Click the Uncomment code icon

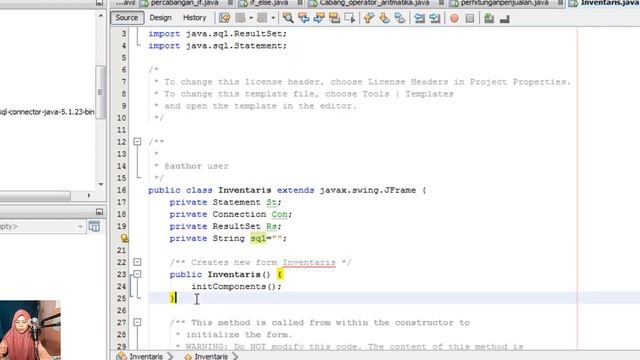[504, 19]
